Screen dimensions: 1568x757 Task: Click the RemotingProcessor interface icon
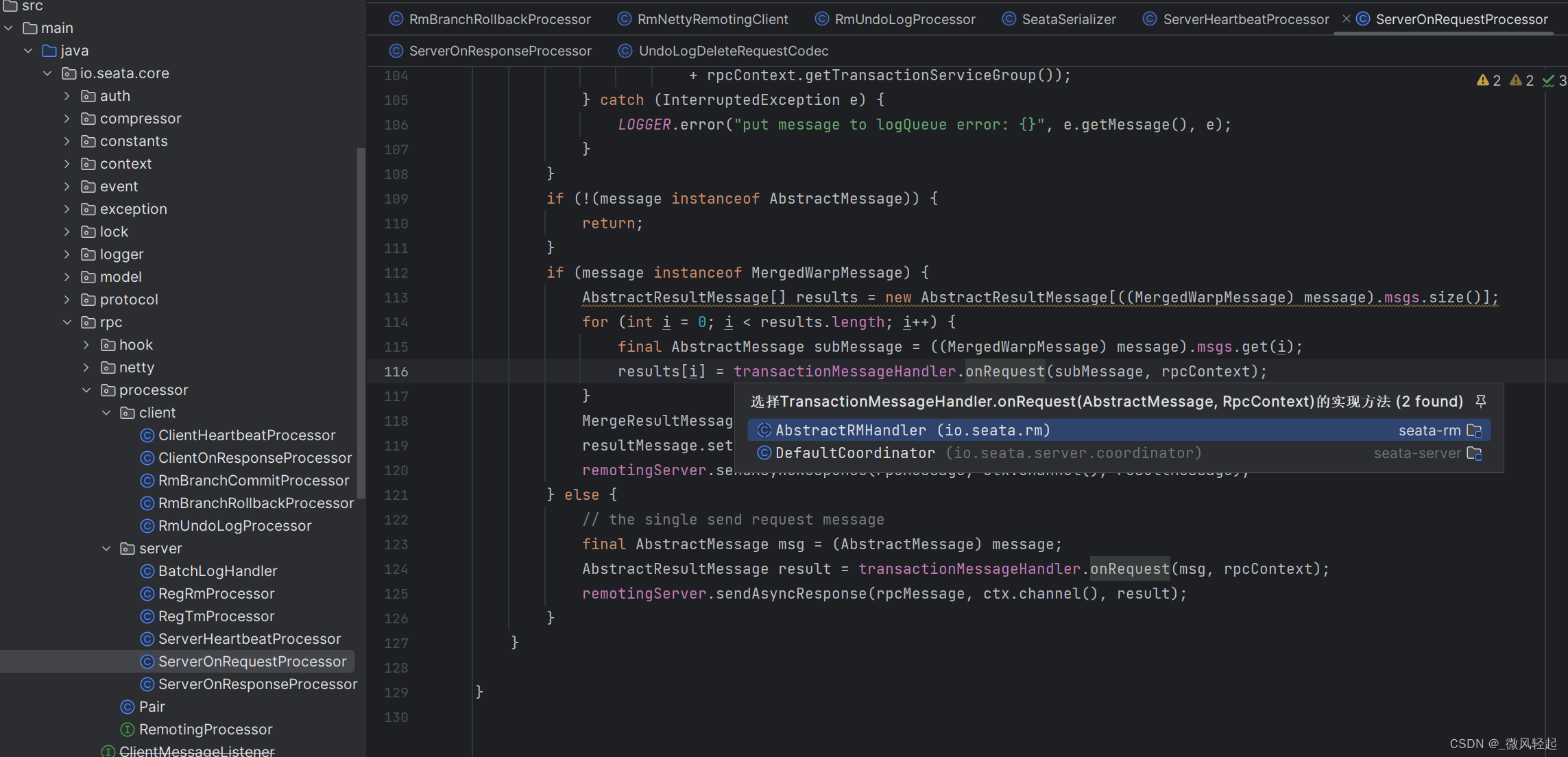tap(127, 730)
